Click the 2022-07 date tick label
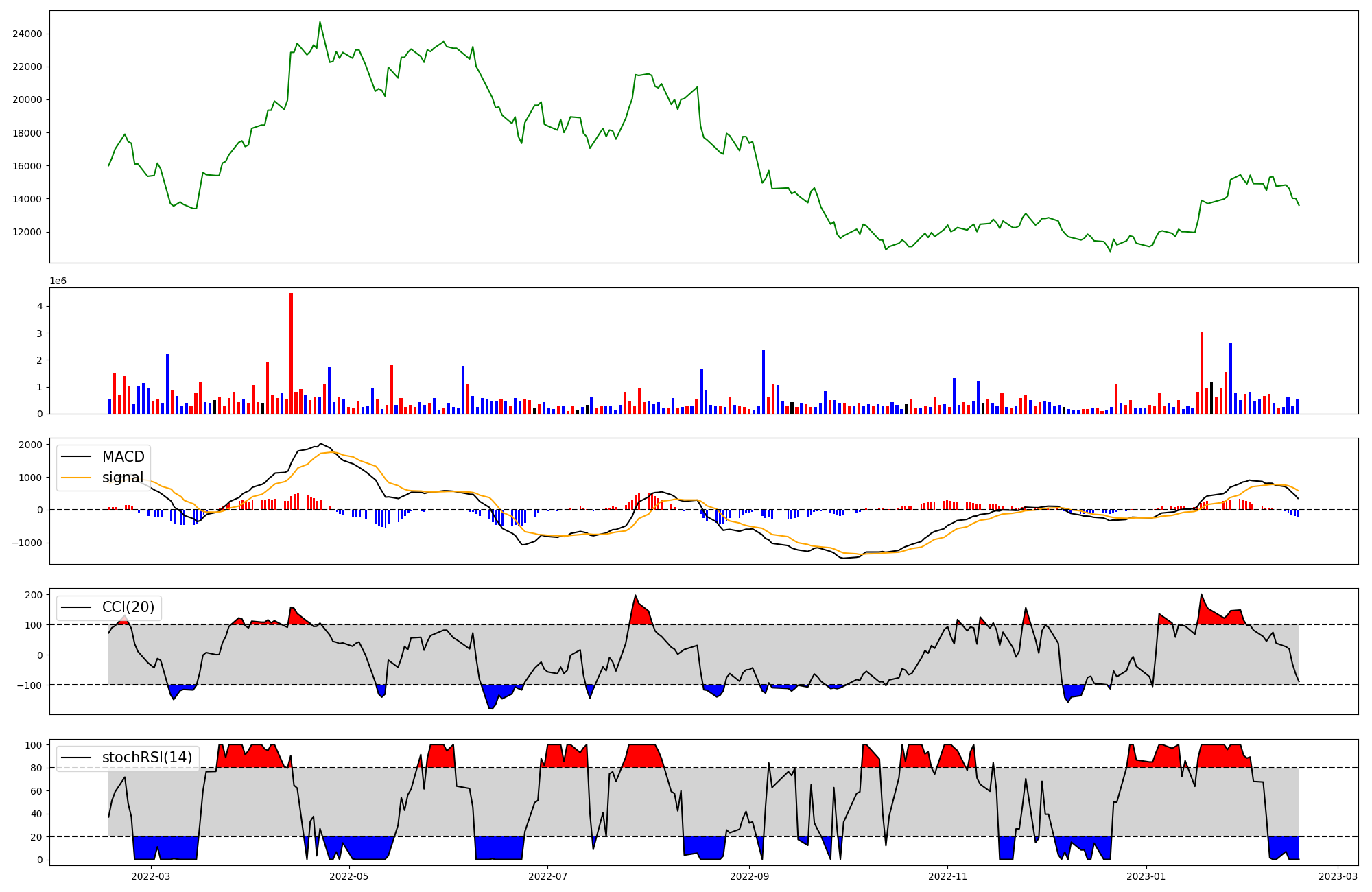This screenshot has height=892, width=1372. [548, 876]
